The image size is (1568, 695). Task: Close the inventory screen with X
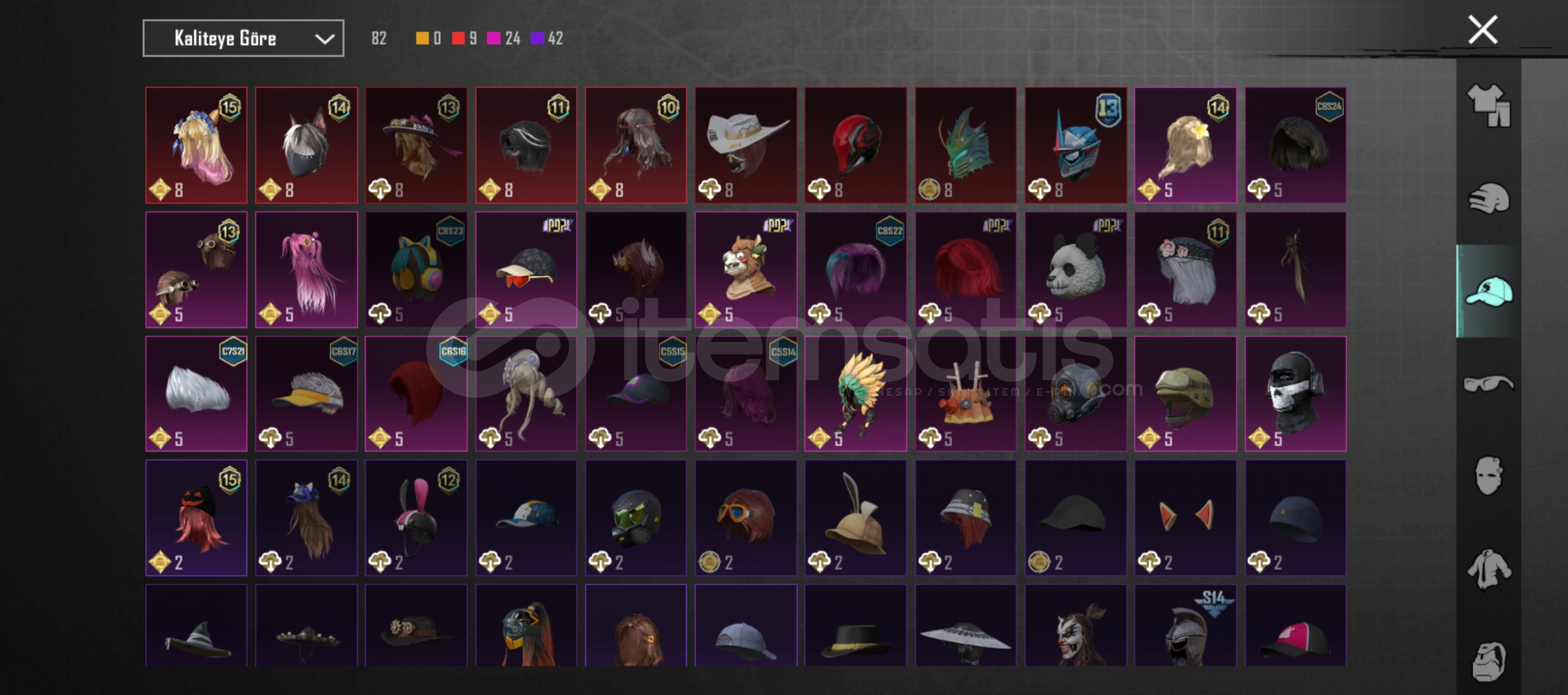[1483, 30]
